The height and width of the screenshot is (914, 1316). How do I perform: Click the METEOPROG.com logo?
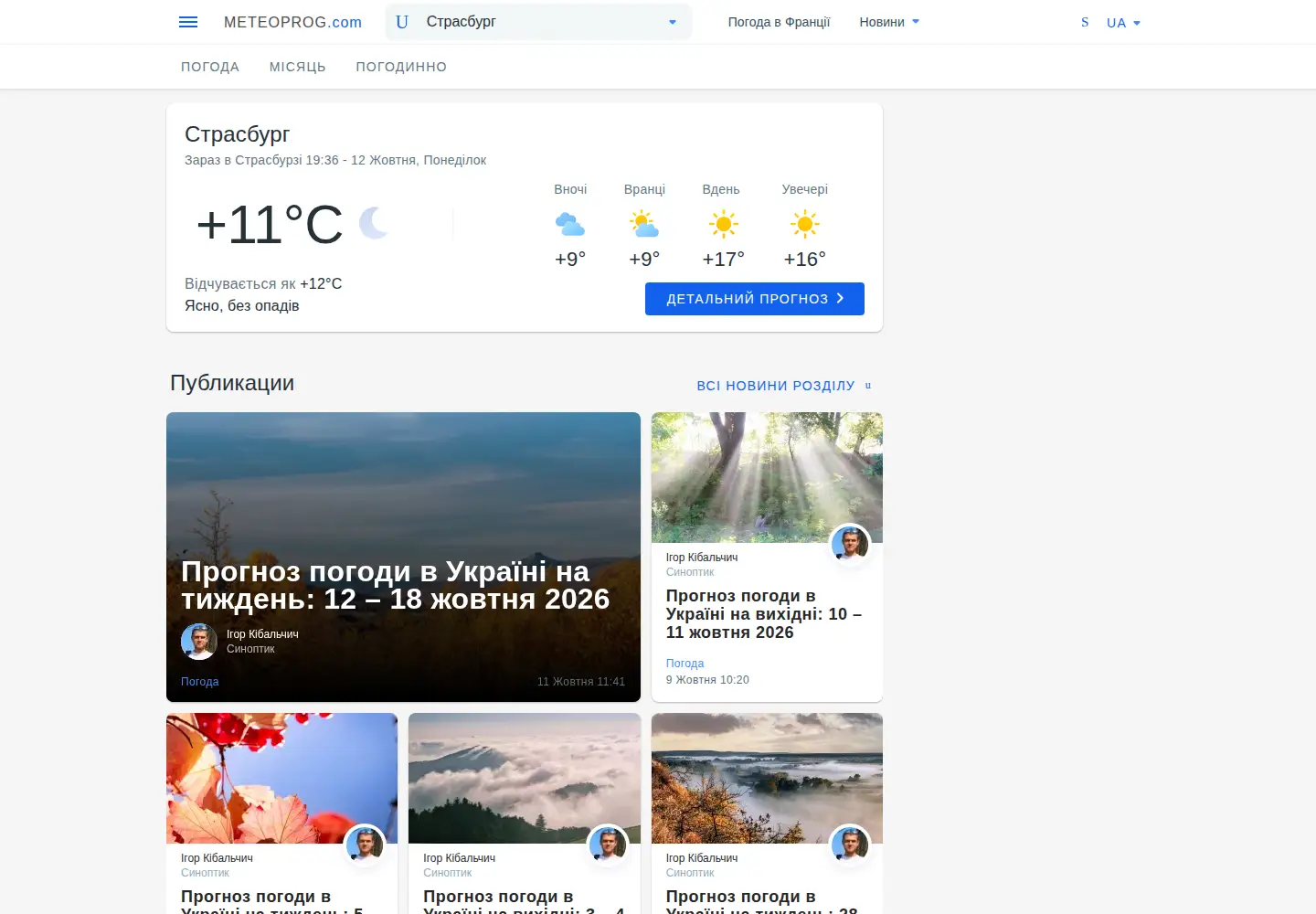point(292,22)
